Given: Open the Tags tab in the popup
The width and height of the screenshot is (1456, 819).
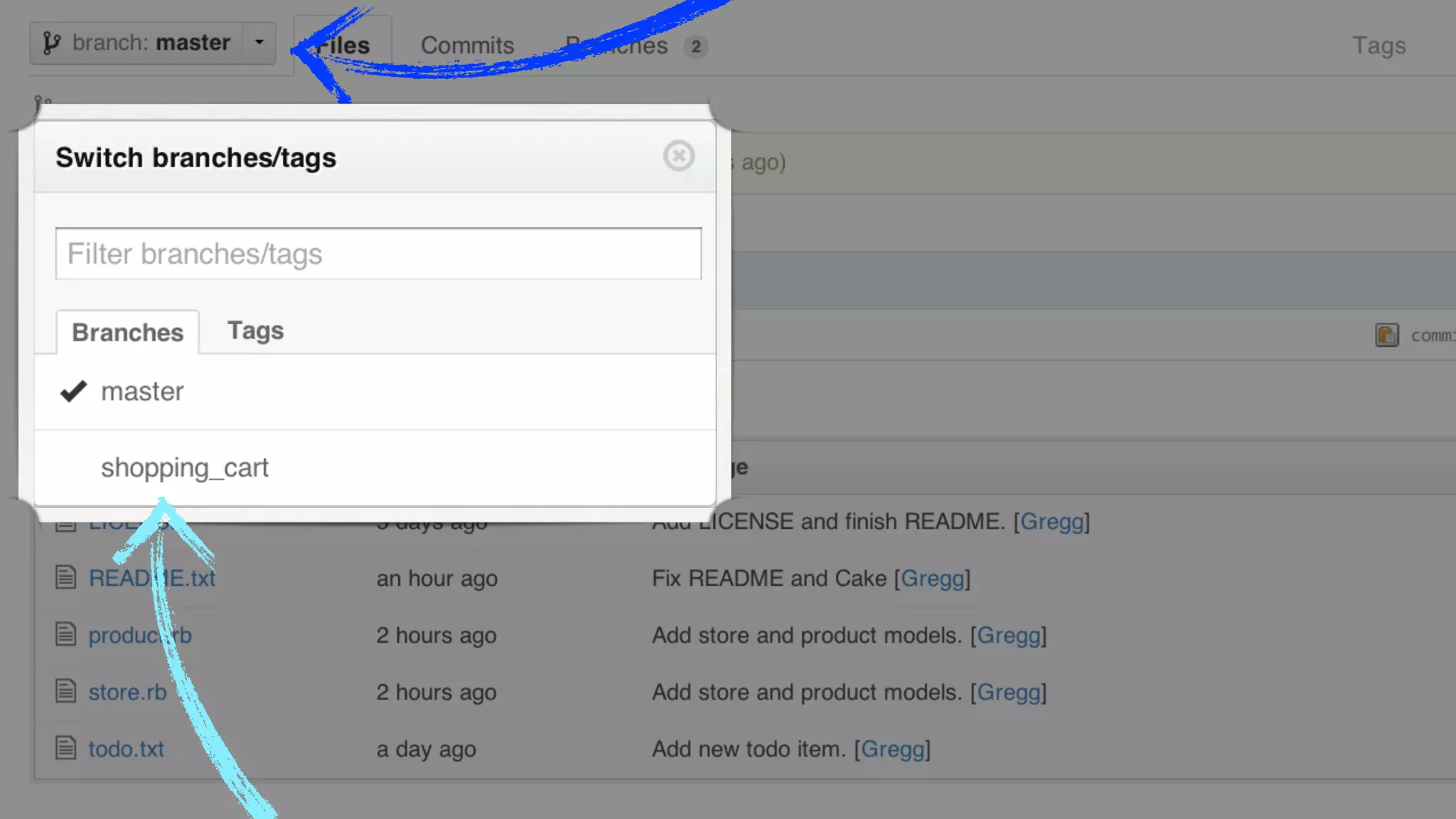Looking at the screenshot, I should pos(255,331).
